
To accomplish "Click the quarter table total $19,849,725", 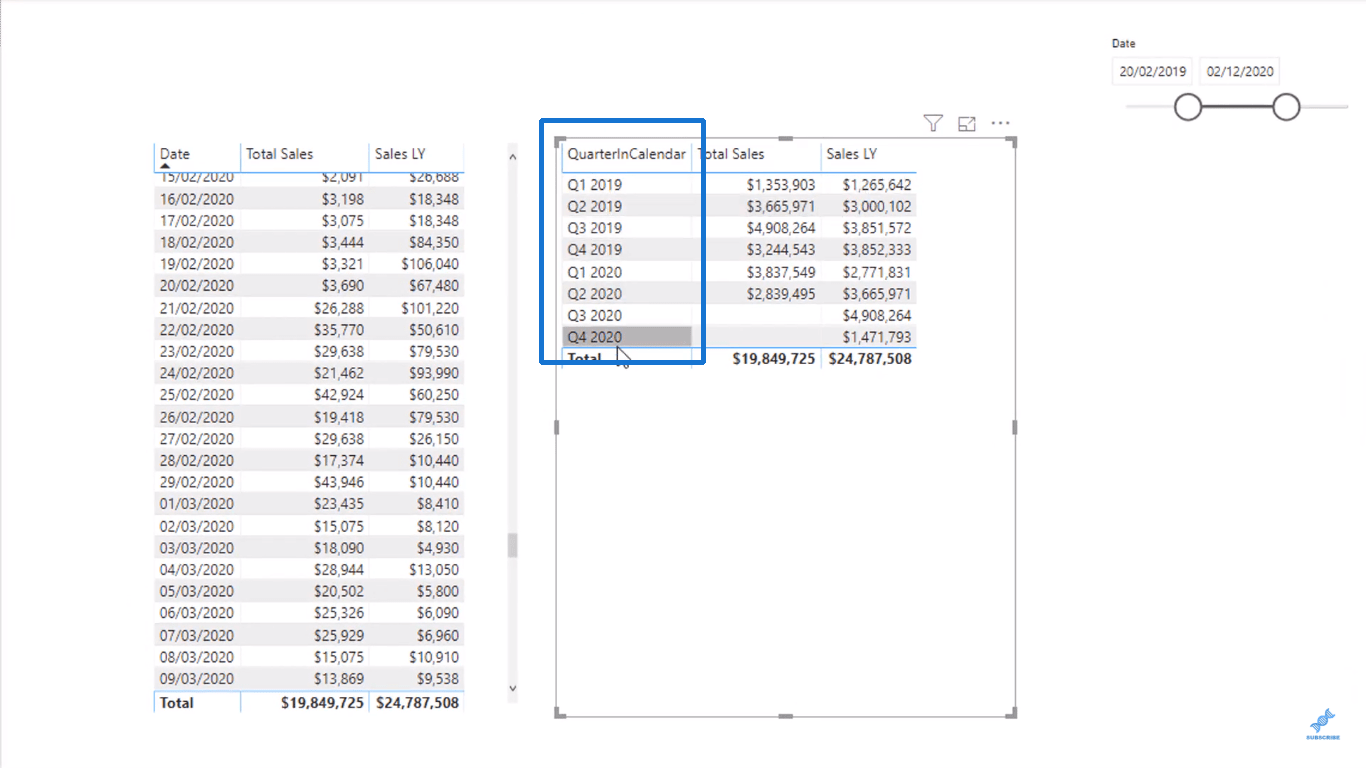I will 774,358.
